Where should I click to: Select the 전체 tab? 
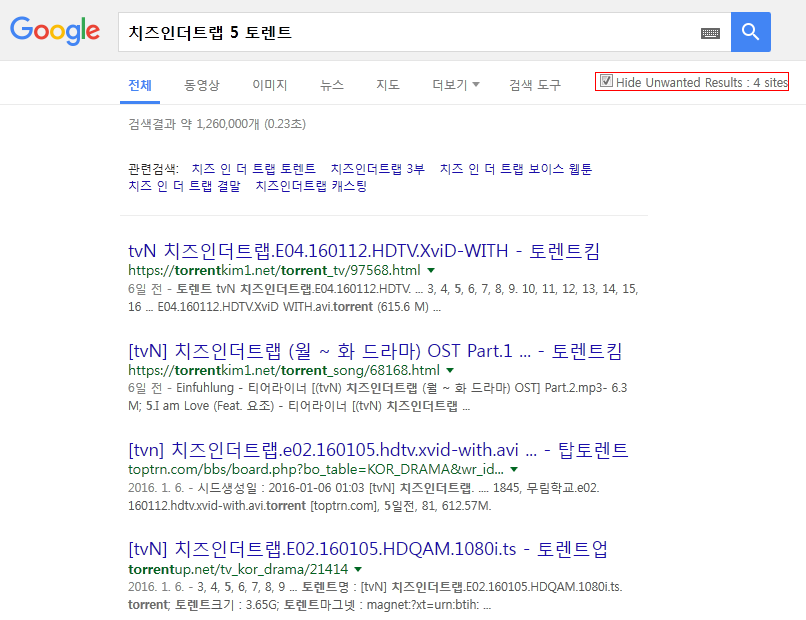click(140, 85)
